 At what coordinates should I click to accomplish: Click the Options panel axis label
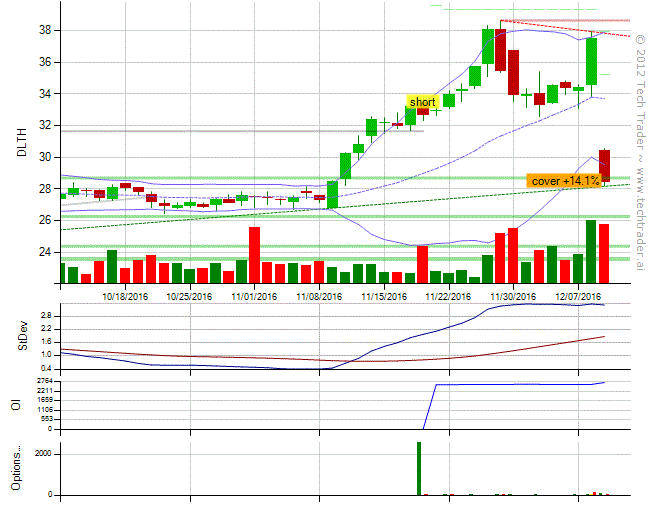click(15, 468)
